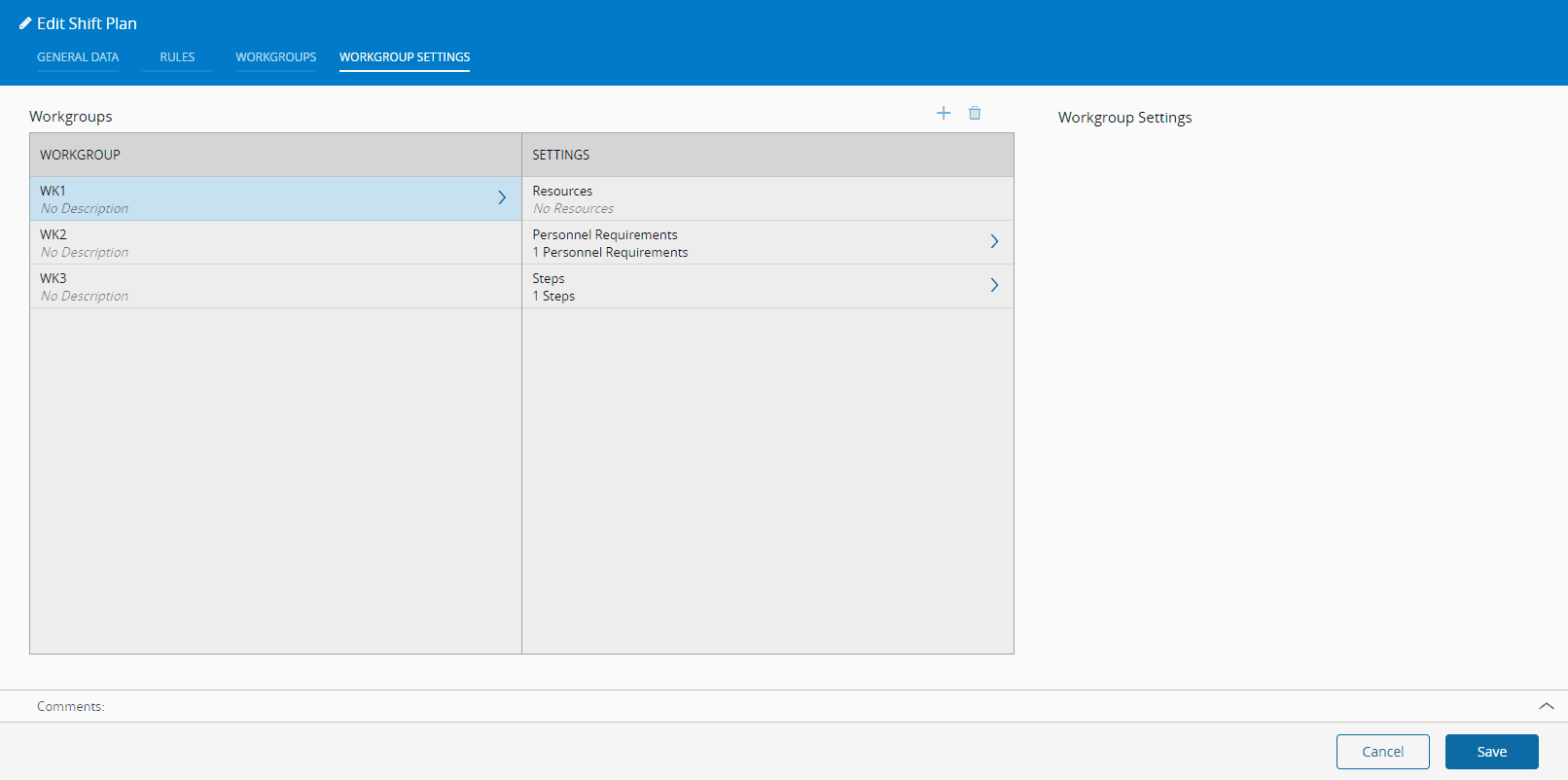Click the plus icon to add workgroup
The height and width of the screenshot is (780, 1568).
pyautogui.click(x=943, y=114)
